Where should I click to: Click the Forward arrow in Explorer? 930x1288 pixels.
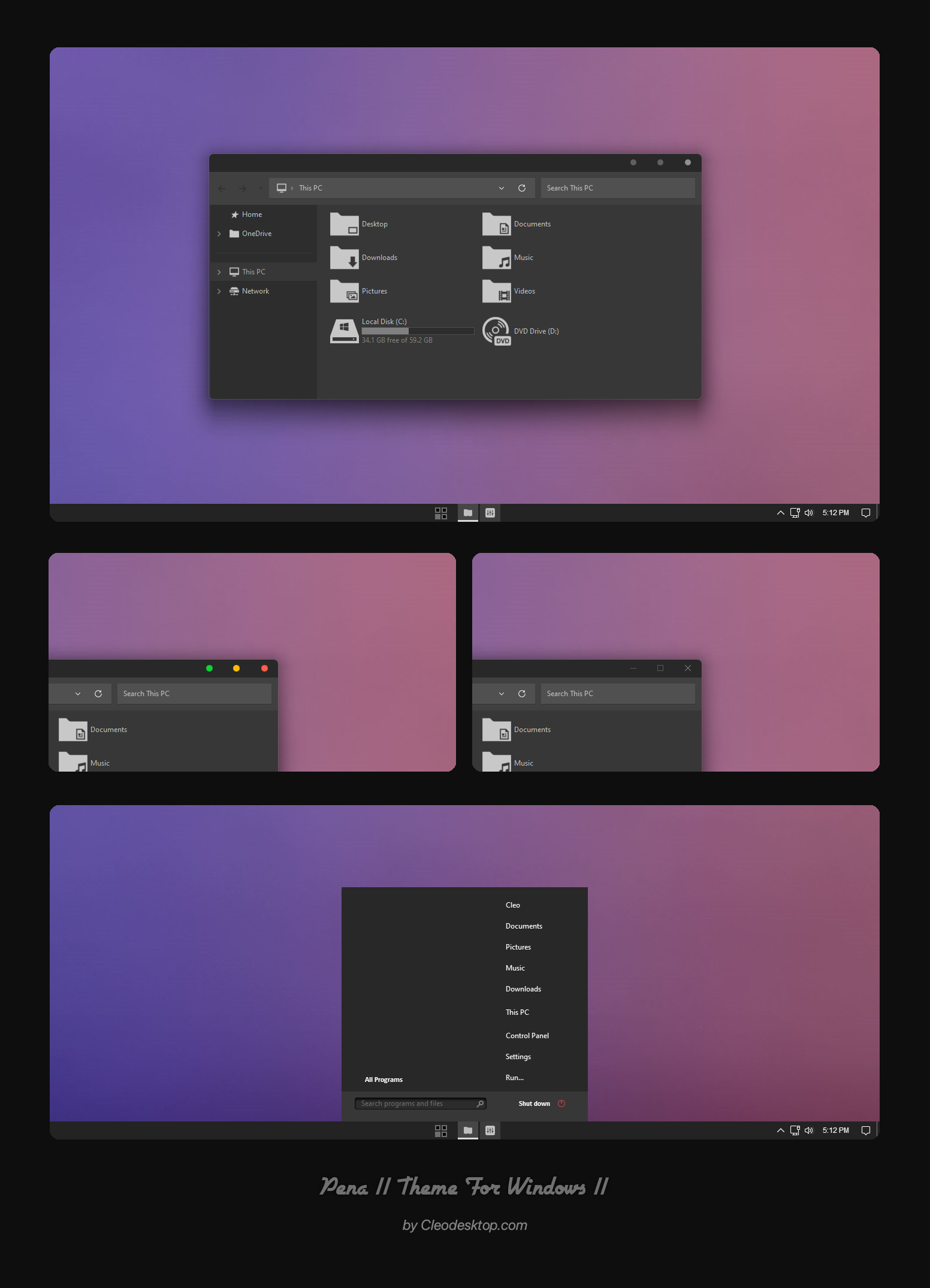click(242, 189)
